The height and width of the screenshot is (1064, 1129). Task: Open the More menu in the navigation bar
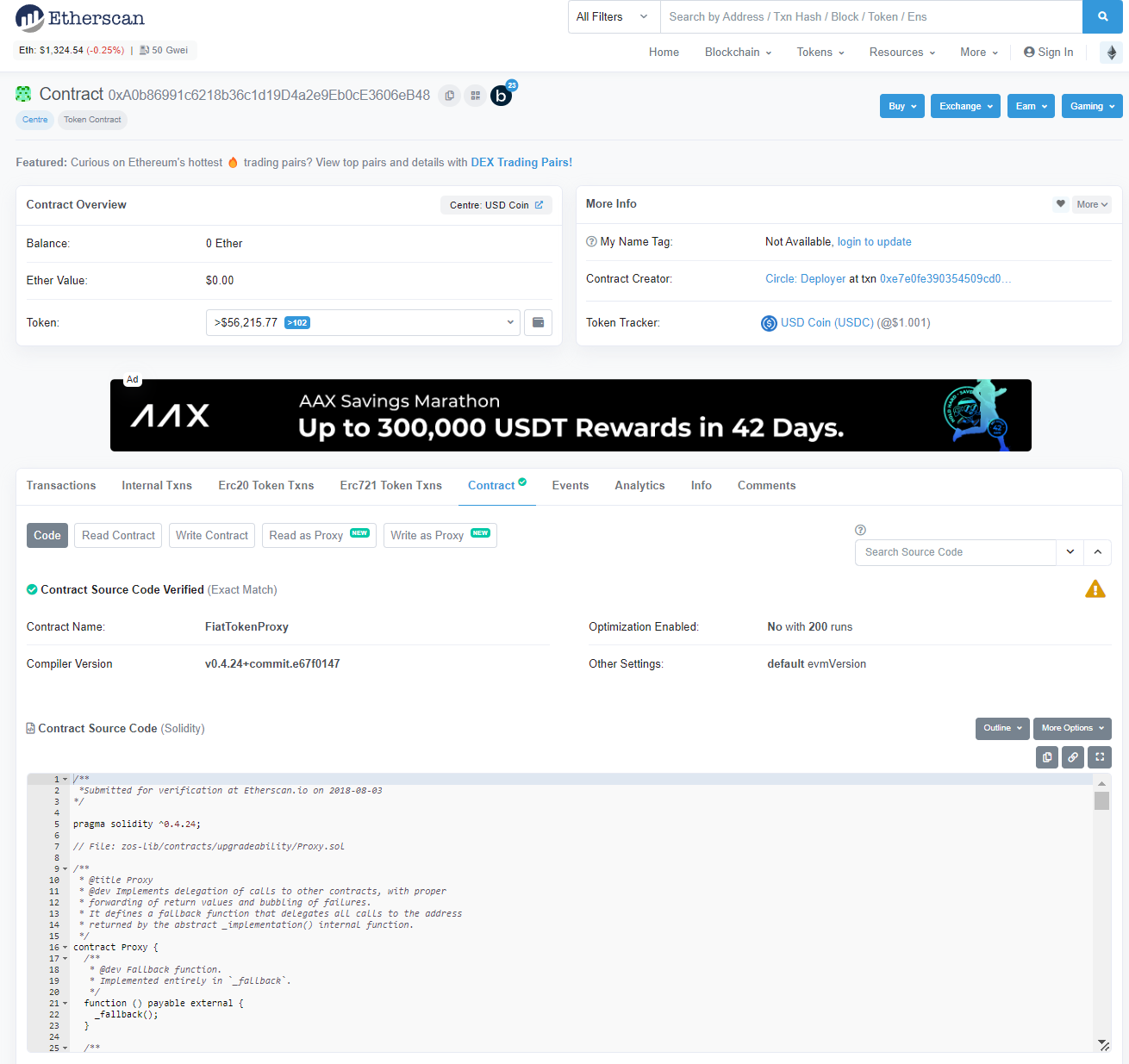979,53
